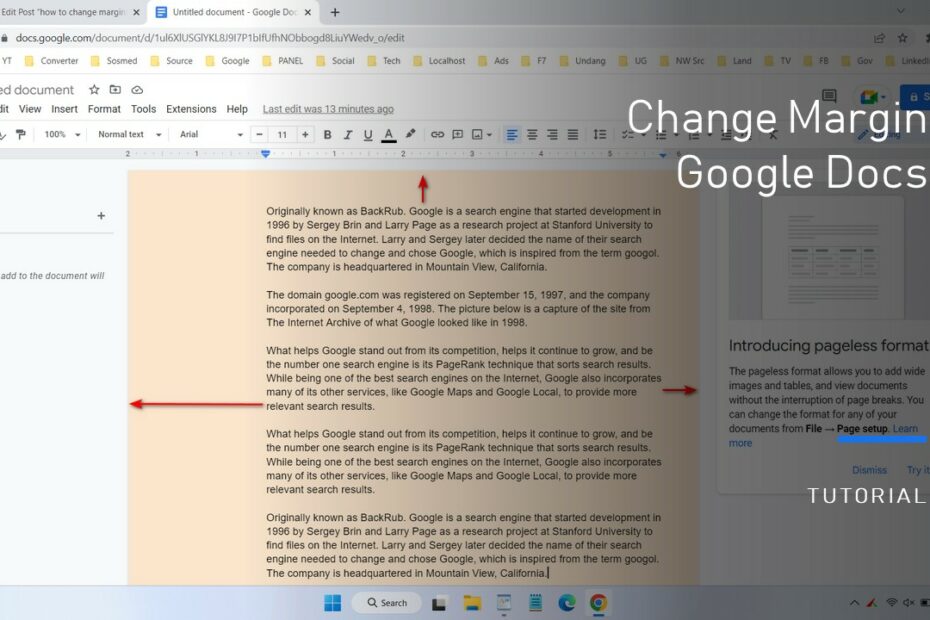Viewport: 930px width, 620px height.
Task: Open the Normal text styles dropdown
Action: click(129, 135)
